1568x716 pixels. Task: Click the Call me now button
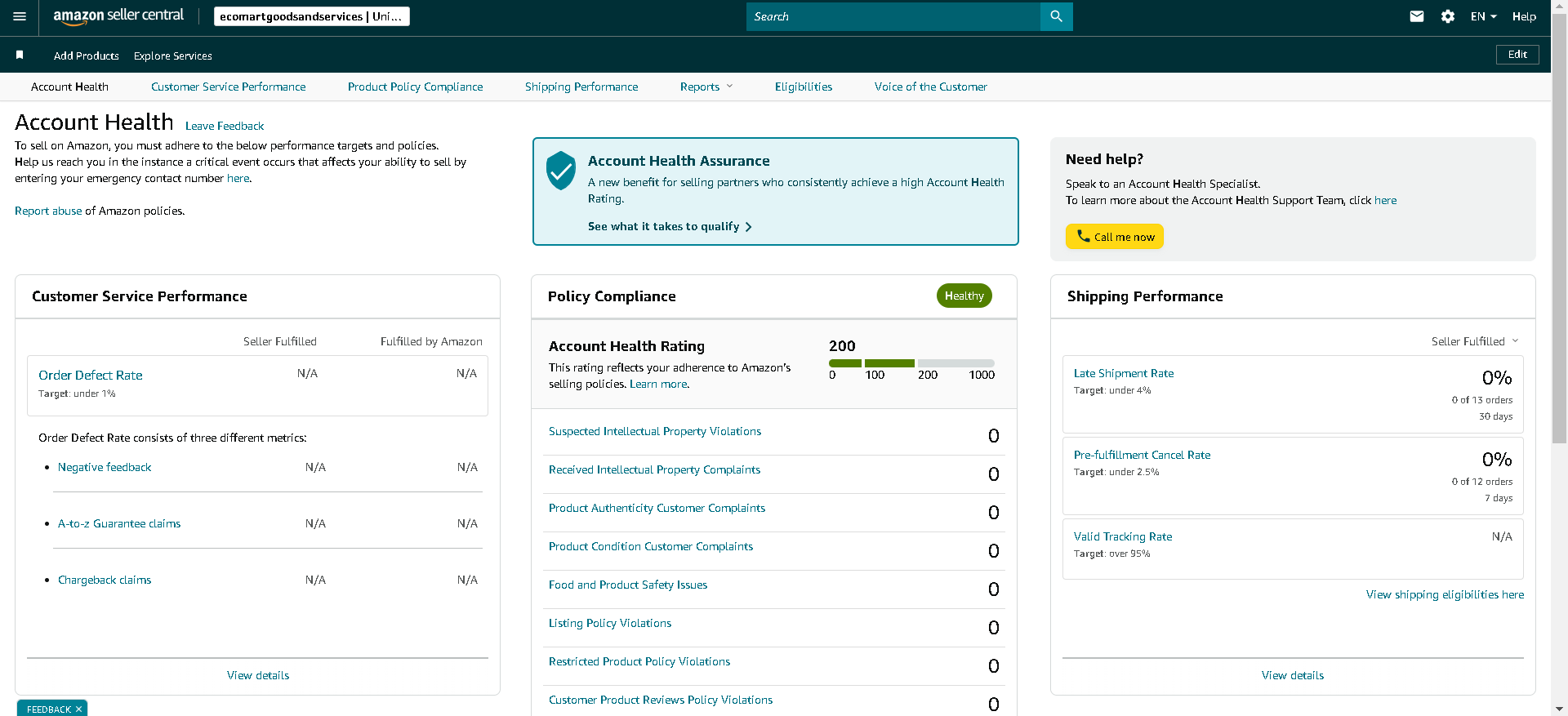[1115, 237]
